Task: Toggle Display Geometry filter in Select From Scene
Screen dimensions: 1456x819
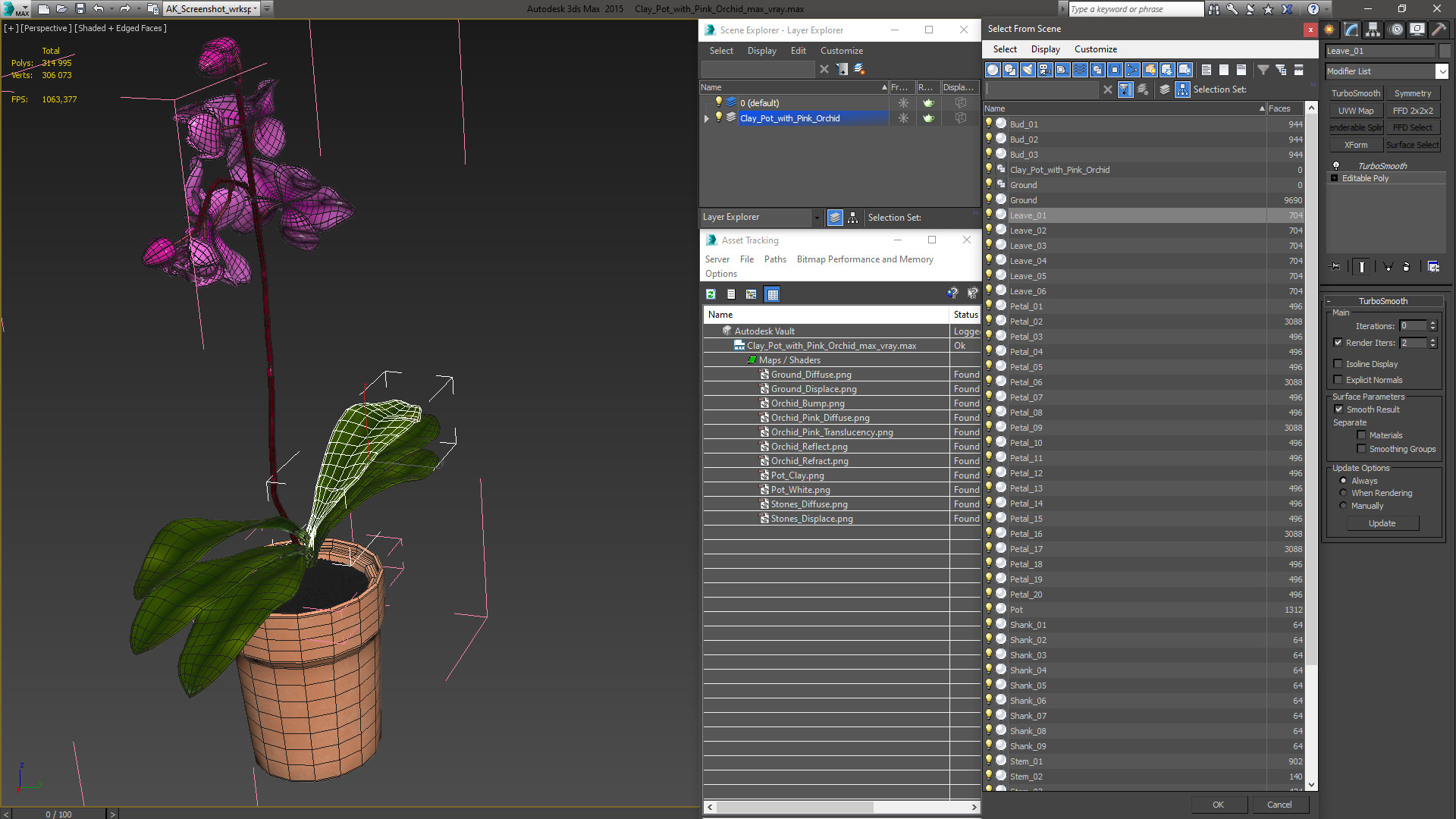Action: tap(993, 70)
